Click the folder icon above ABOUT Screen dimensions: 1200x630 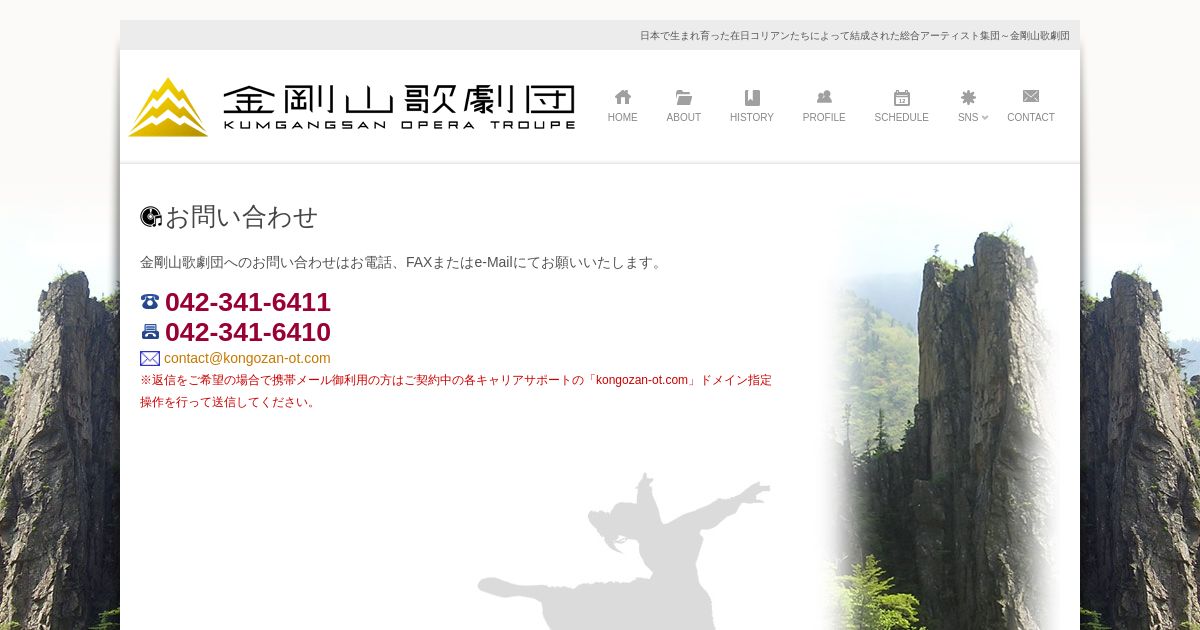[684, 97]
